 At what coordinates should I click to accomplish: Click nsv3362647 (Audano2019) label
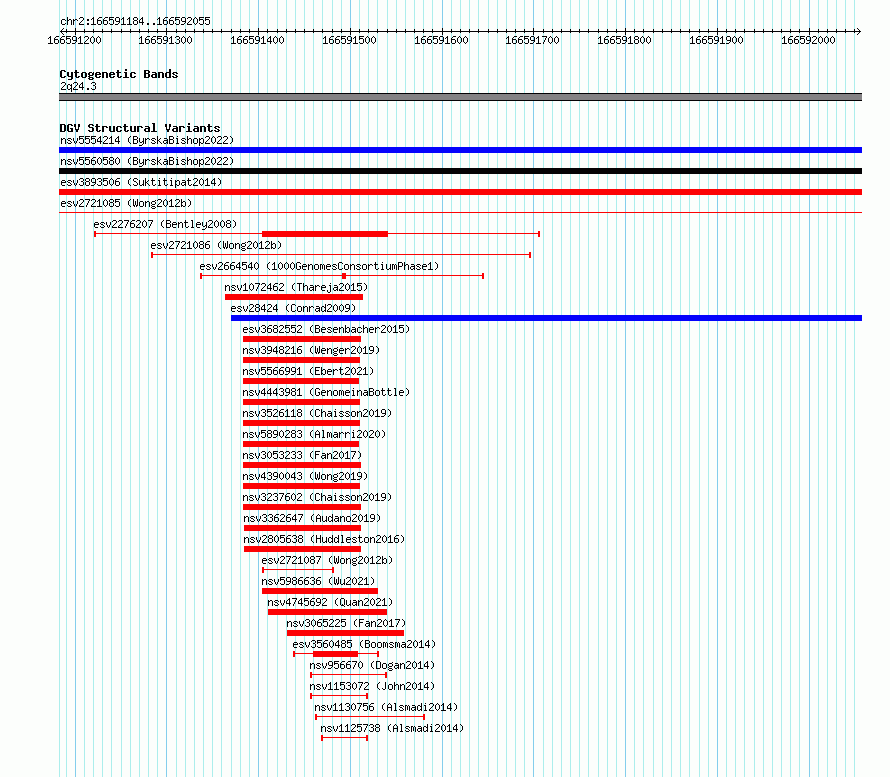point(312,518)
